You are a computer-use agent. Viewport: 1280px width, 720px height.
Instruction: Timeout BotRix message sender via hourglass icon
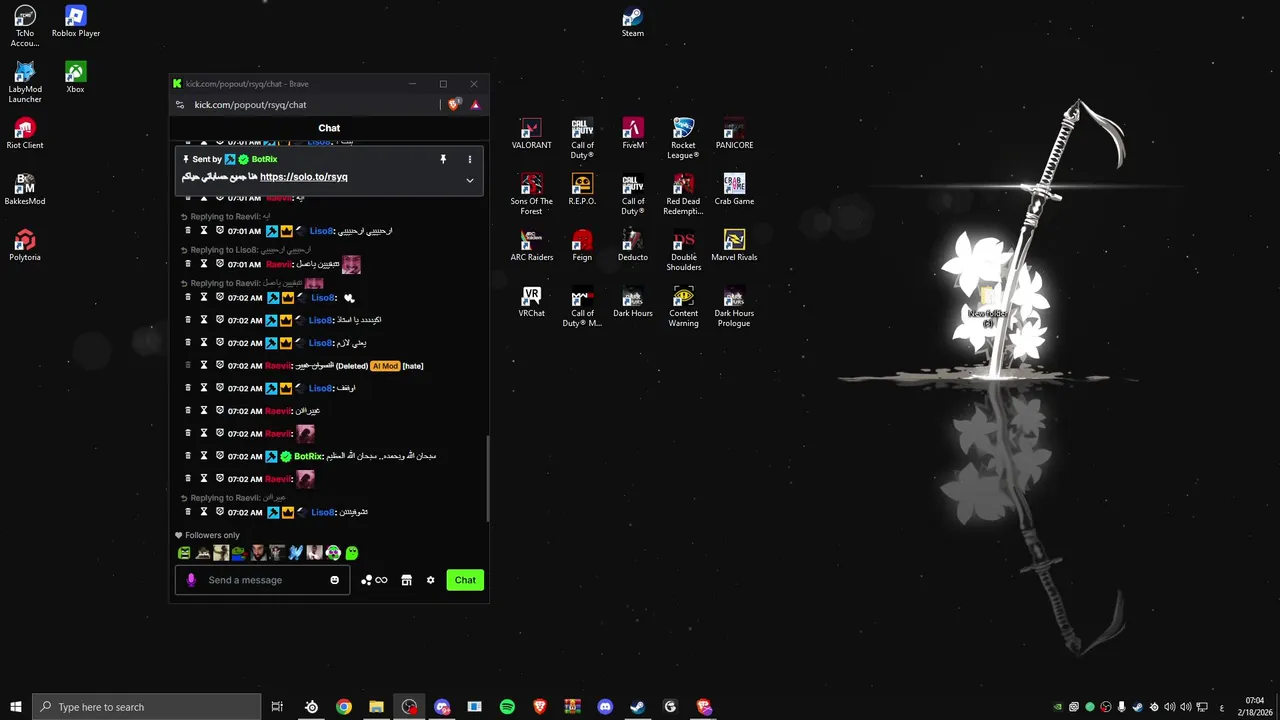204,456
